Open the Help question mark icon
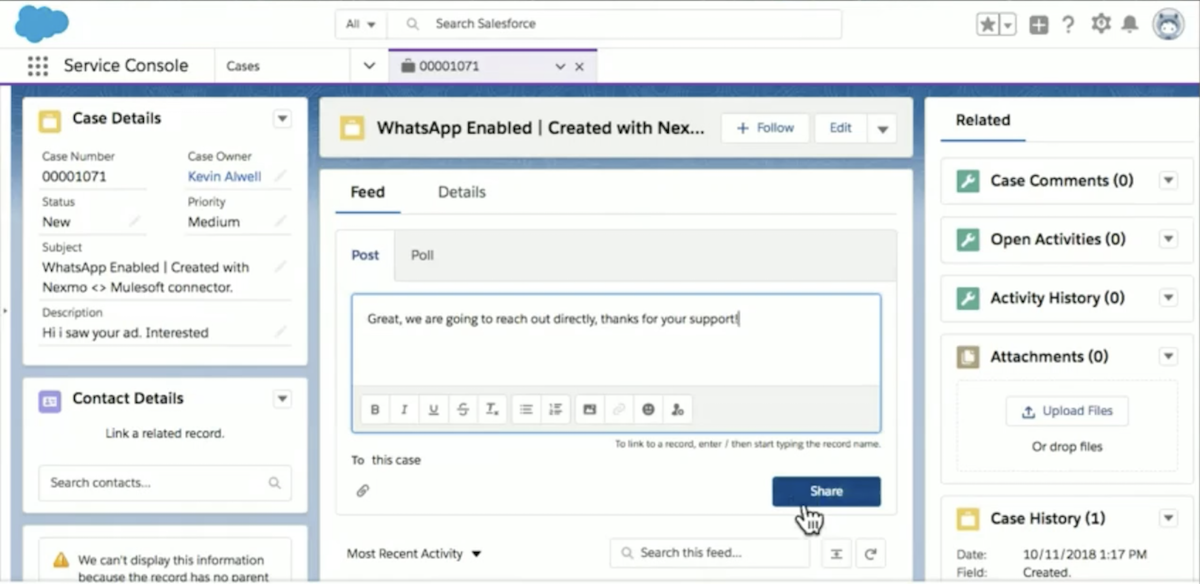Image resolution: width=1200 pixels, height=584 pixels. click(1068, 25)
